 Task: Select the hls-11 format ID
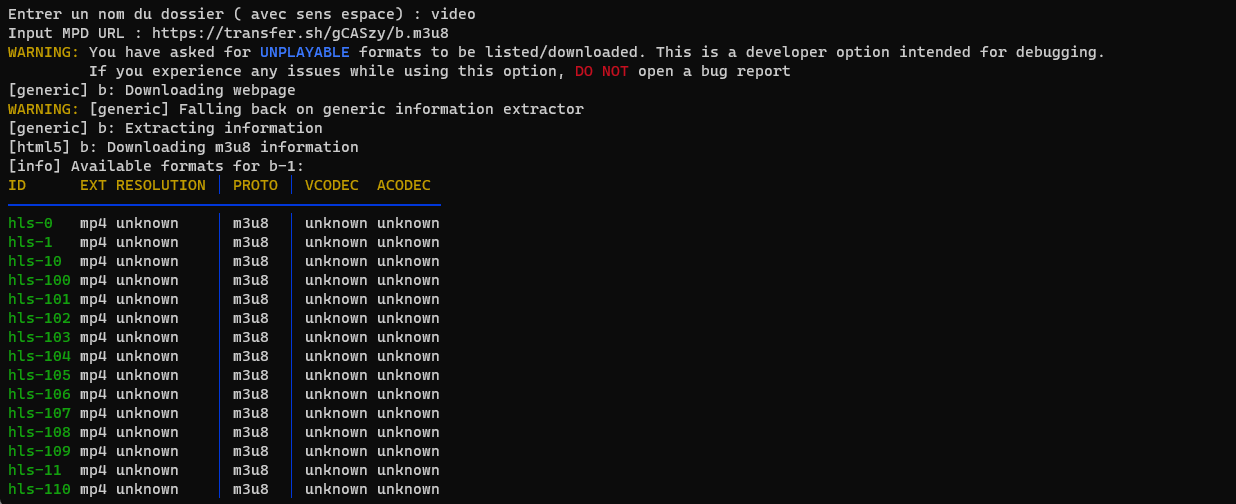click(x=35, y=470)
